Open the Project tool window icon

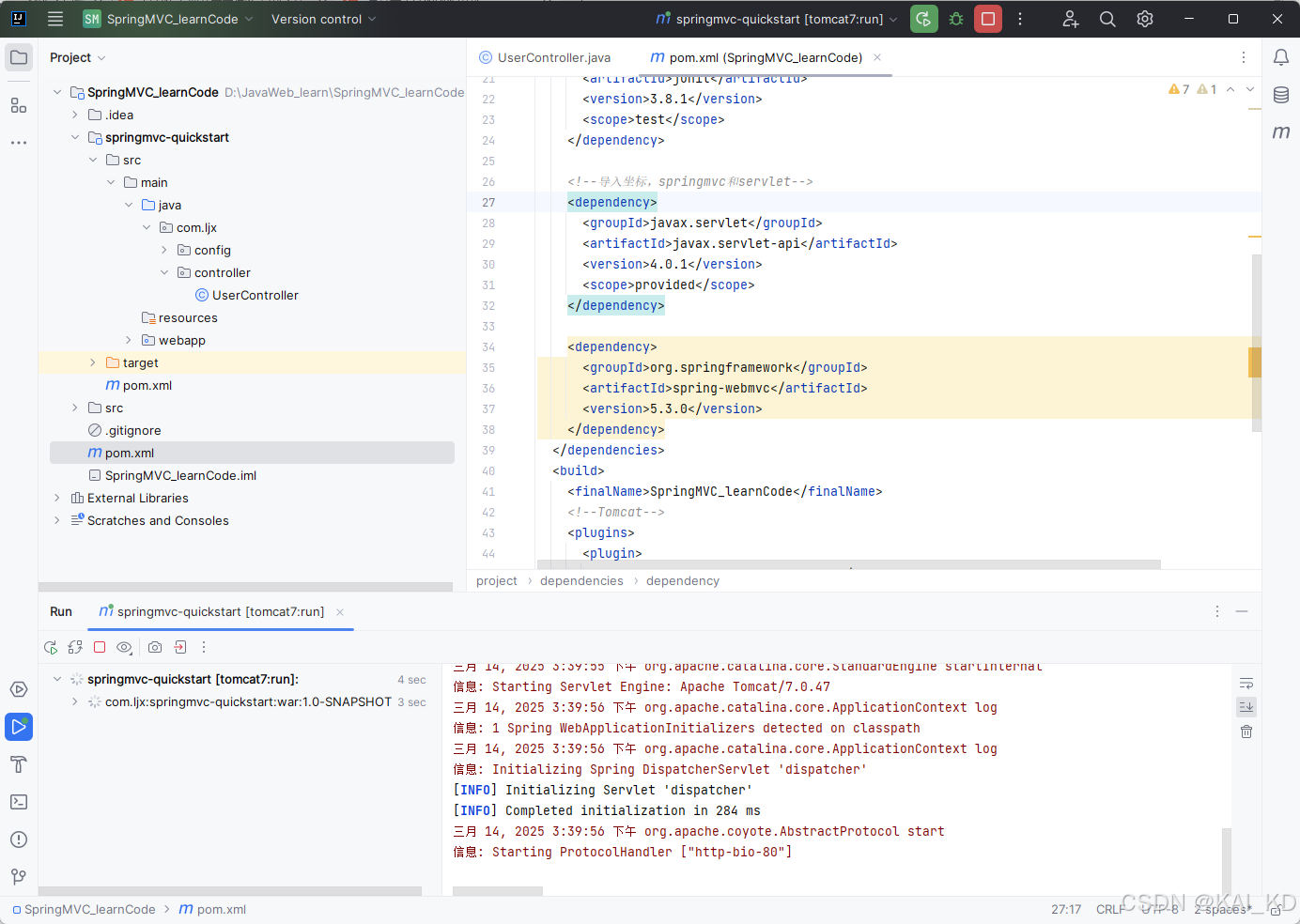19,57
